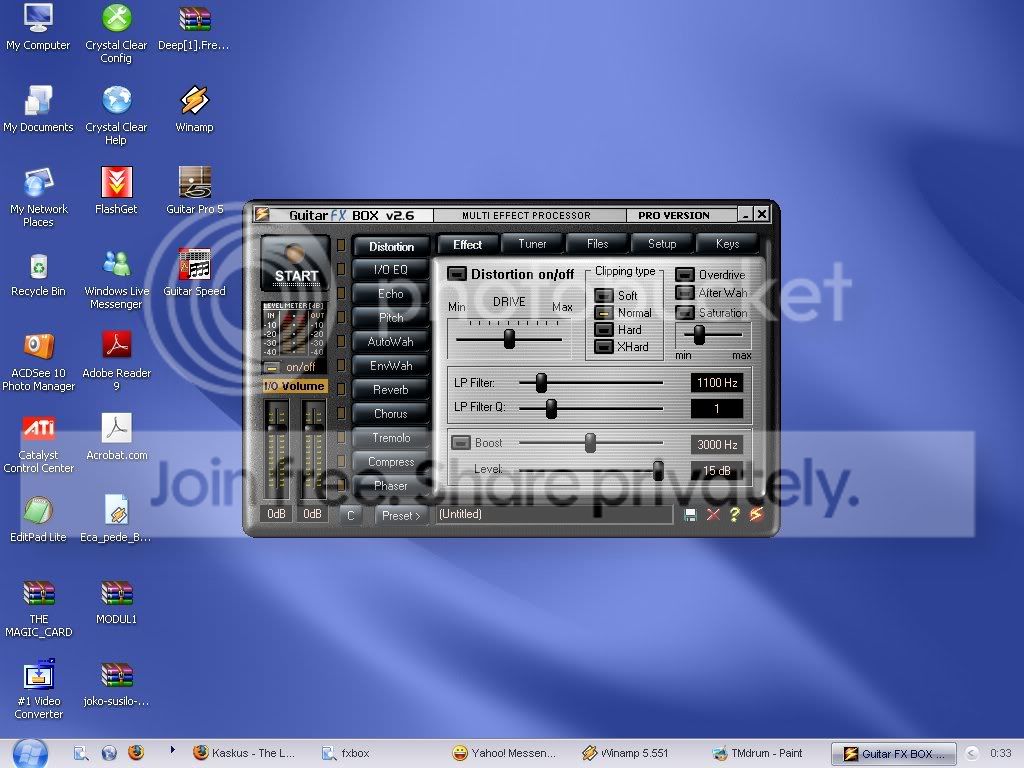Click the LP Filter slider handle
Screen dimensions: 1024x768
[541, 383]
